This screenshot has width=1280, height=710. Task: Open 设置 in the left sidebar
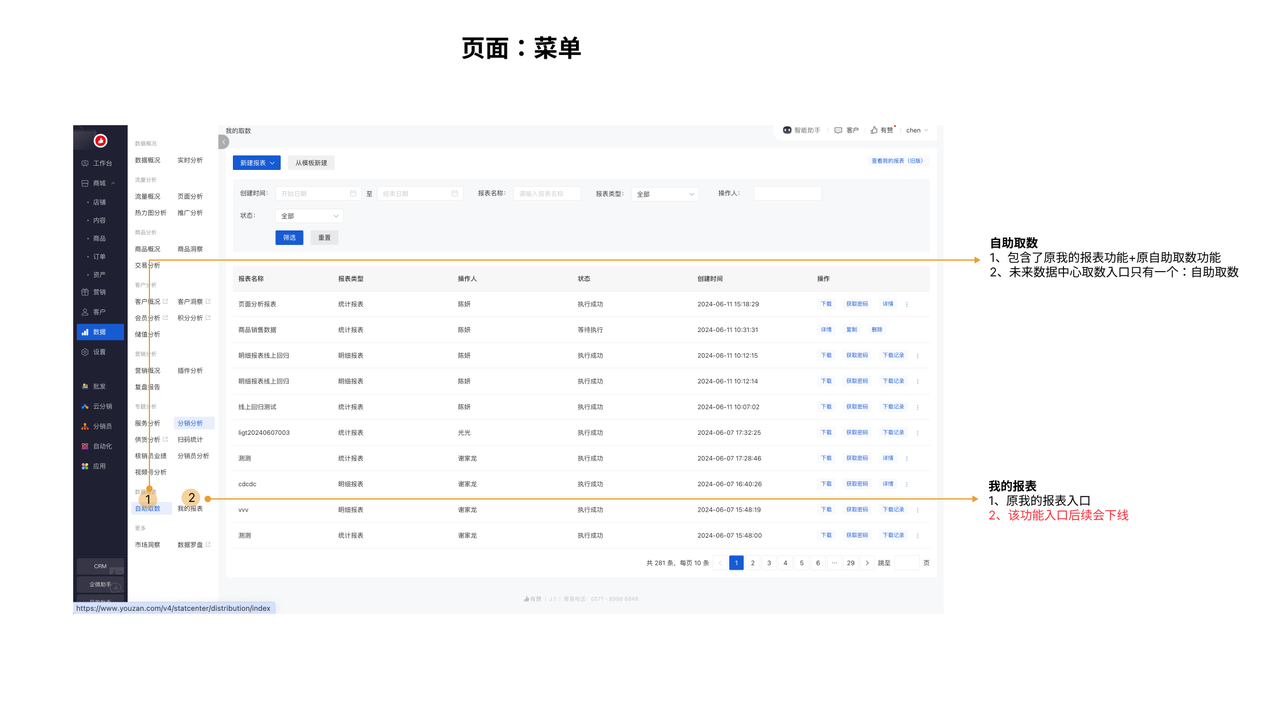[98, 352]
